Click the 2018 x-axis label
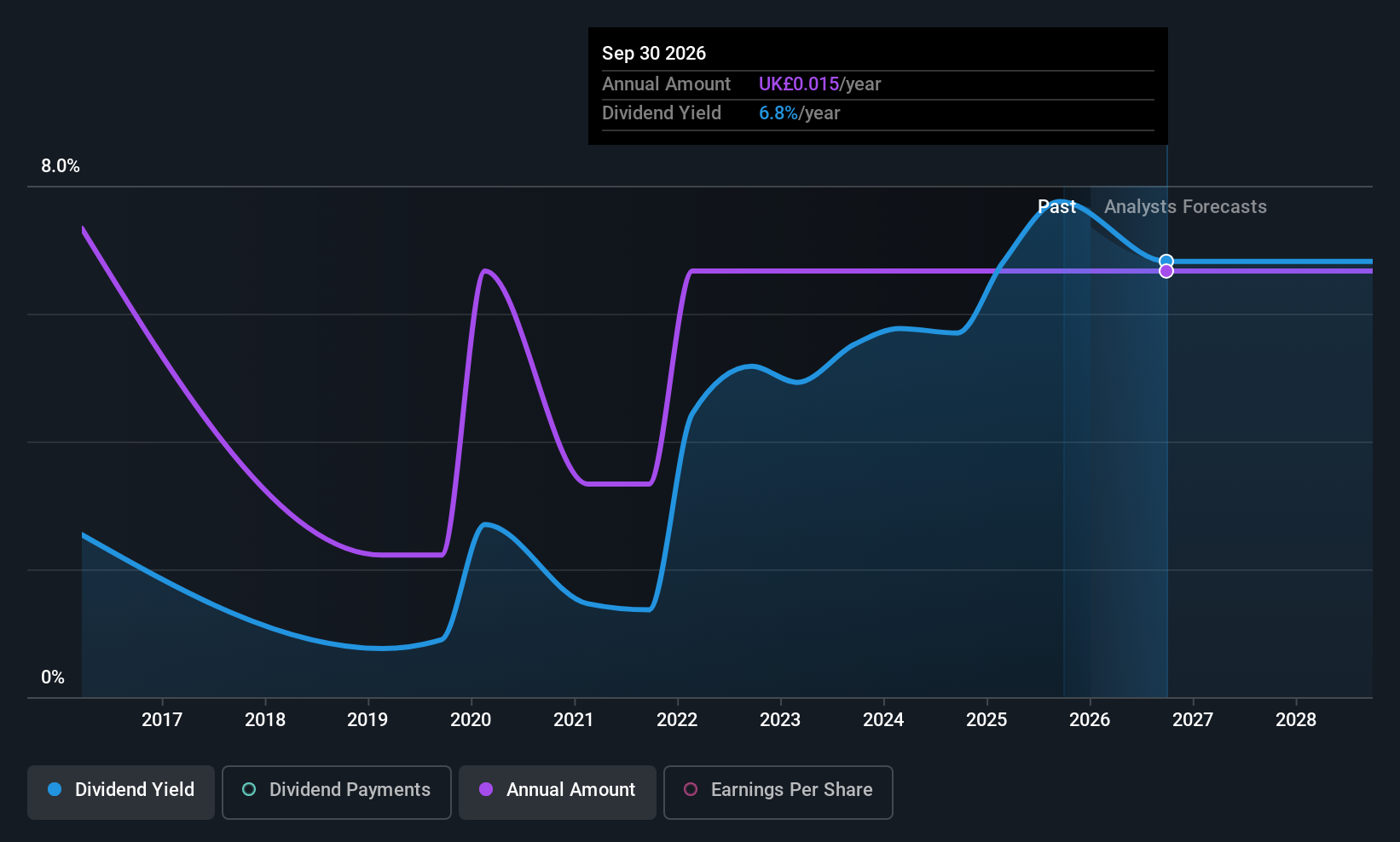 pos(265,720)
